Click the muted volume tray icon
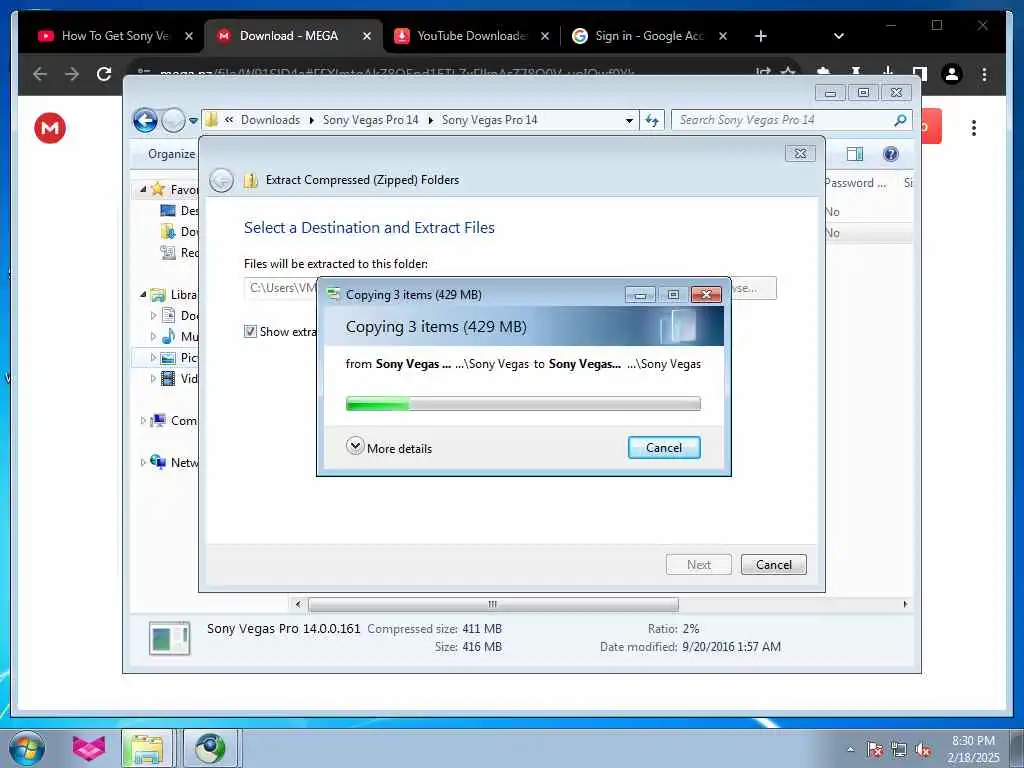 [923, 749]
